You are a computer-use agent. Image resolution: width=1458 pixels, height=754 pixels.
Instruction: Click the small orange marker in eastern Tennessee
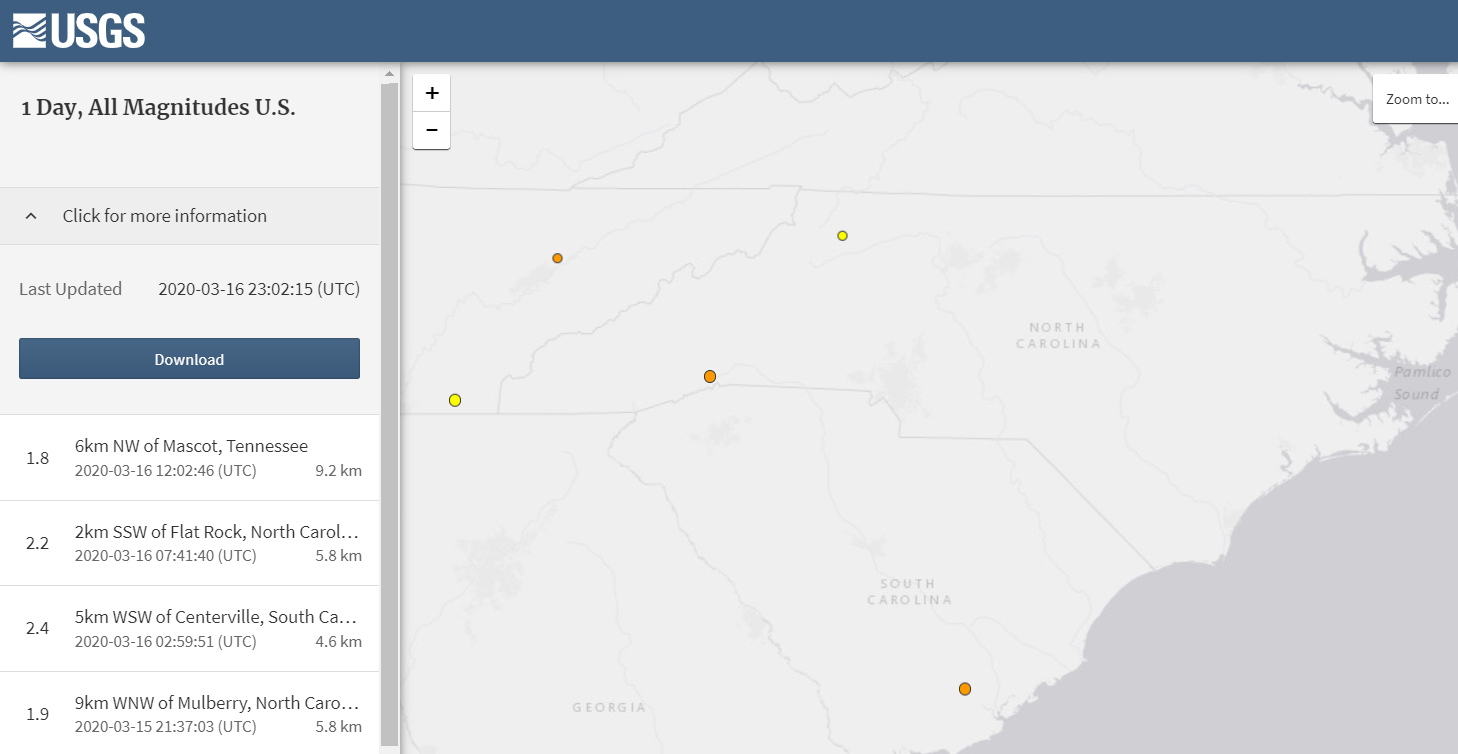coord(558,258)
